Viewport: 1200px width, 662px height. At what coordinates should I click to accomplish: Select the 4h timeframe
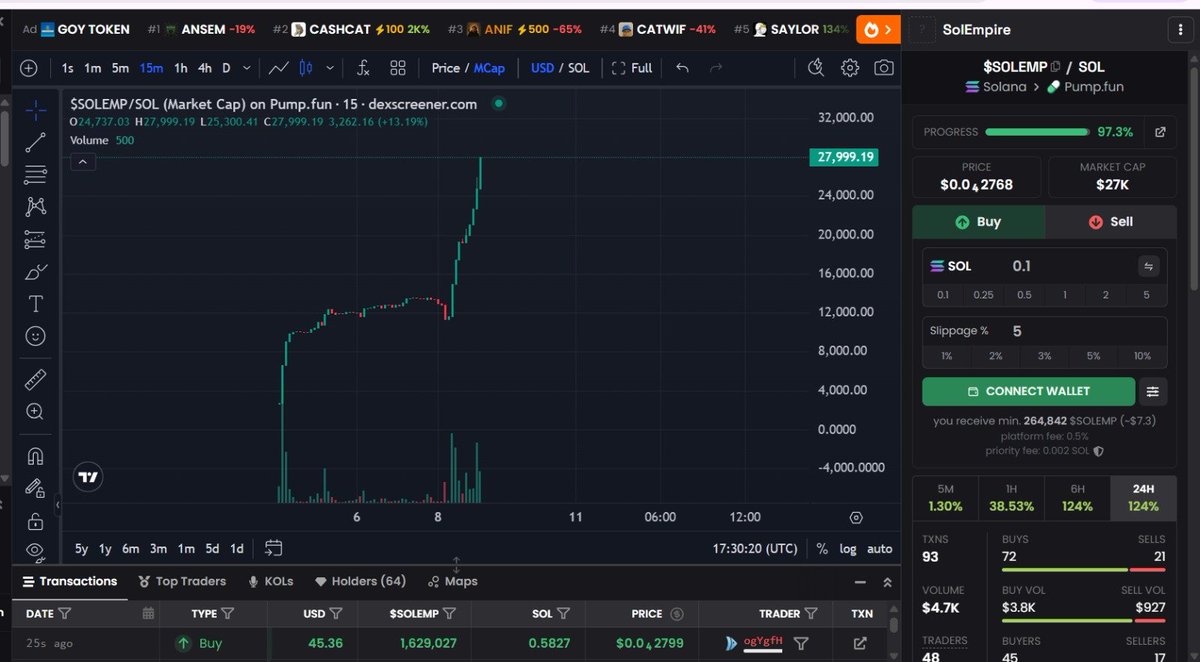click(204, 68)
